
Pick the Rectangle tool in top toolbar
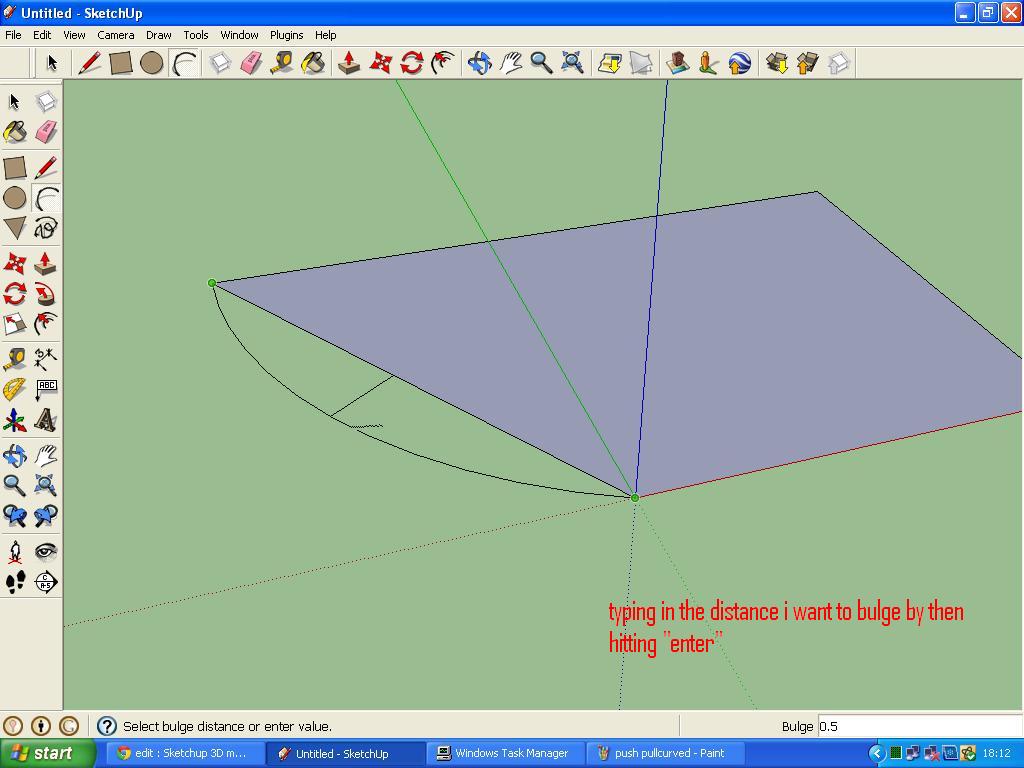(121, 63)
